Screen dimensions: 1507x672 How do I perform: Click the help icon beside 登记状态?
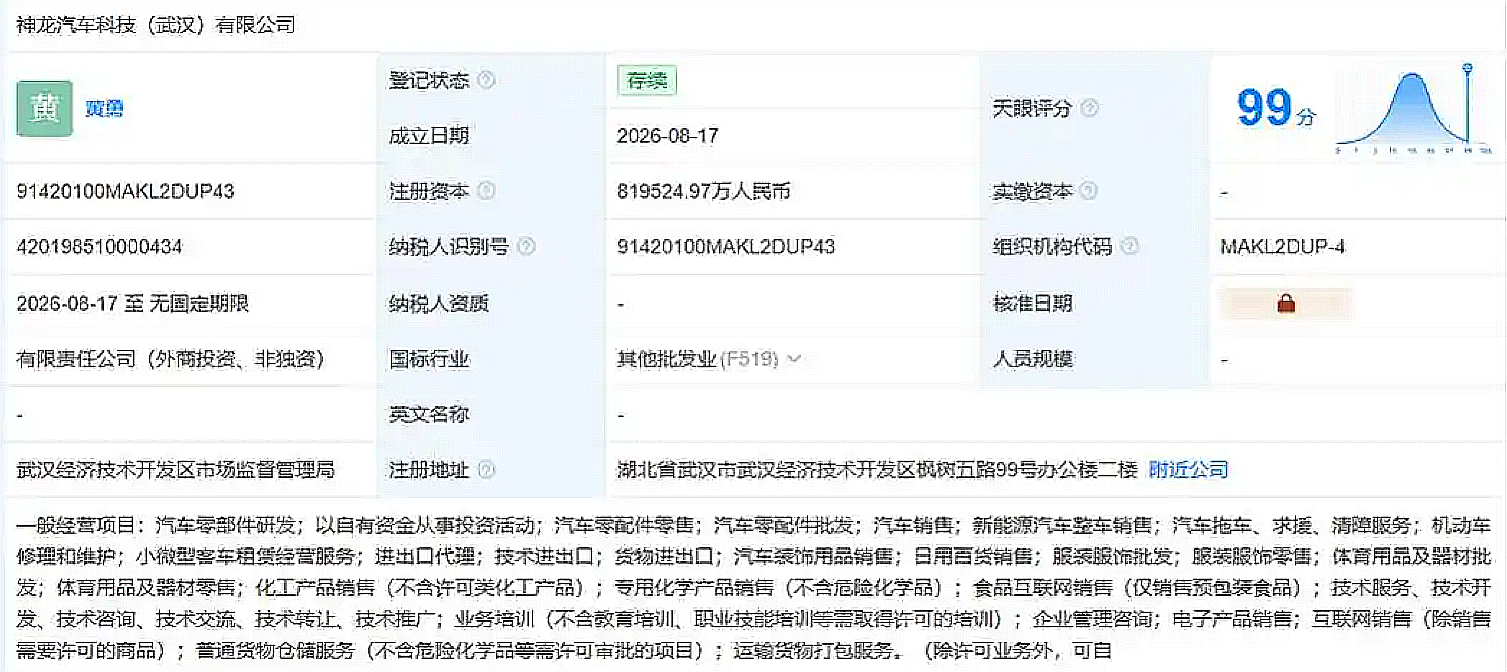tap(487, 80)
